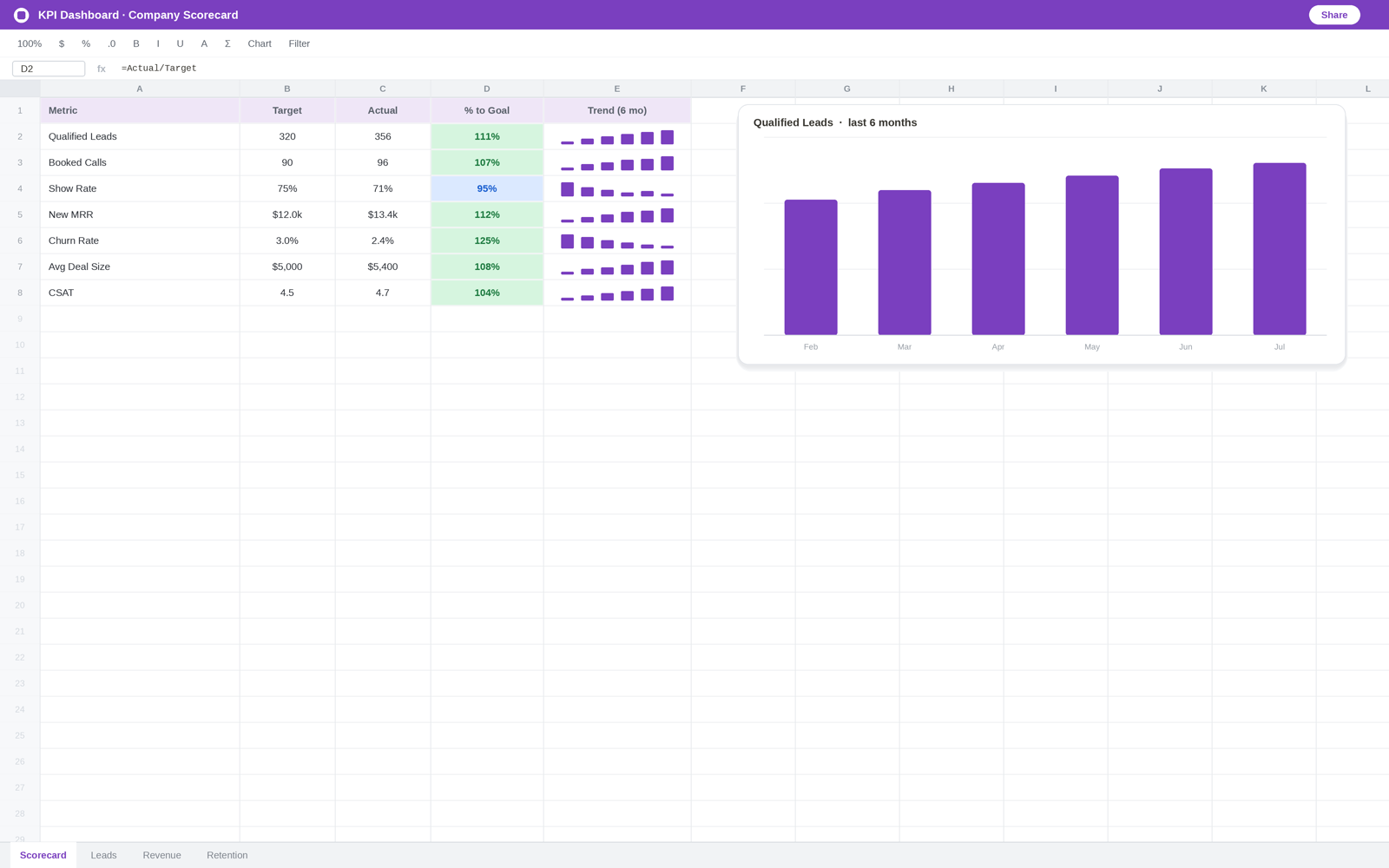Click the Share button

click(x=1333, y=15)
